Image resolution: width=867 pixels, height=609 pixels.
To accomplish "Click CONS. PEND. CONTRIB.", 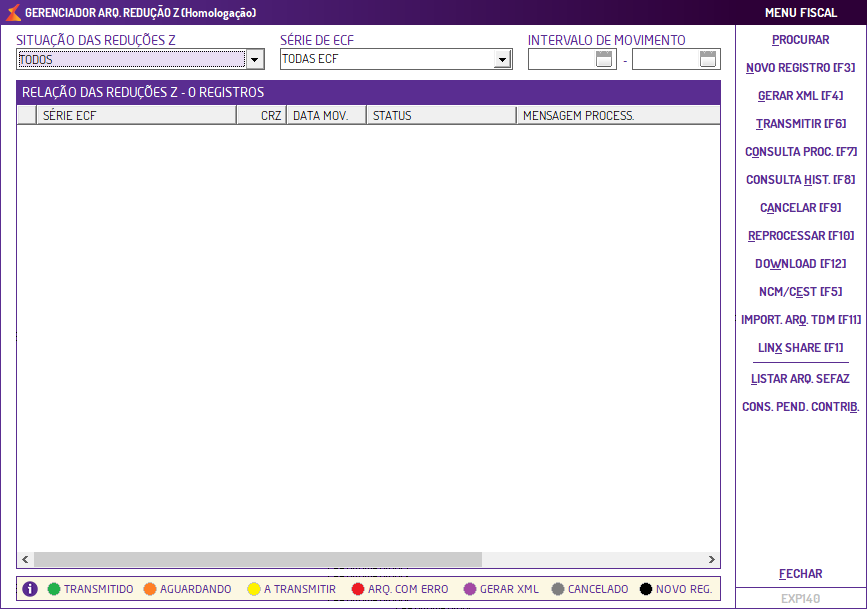I will [801, 407].
